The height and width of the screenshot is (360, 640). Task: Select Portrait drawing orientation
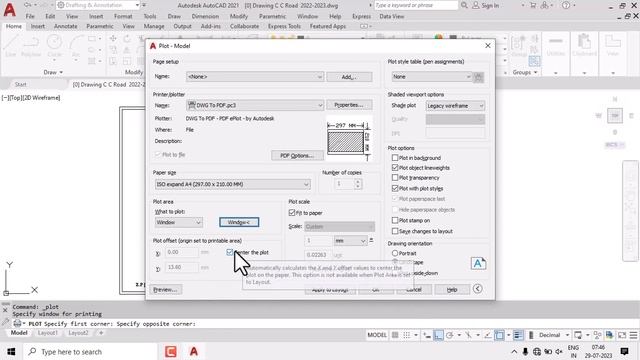(x=395, y=253)
